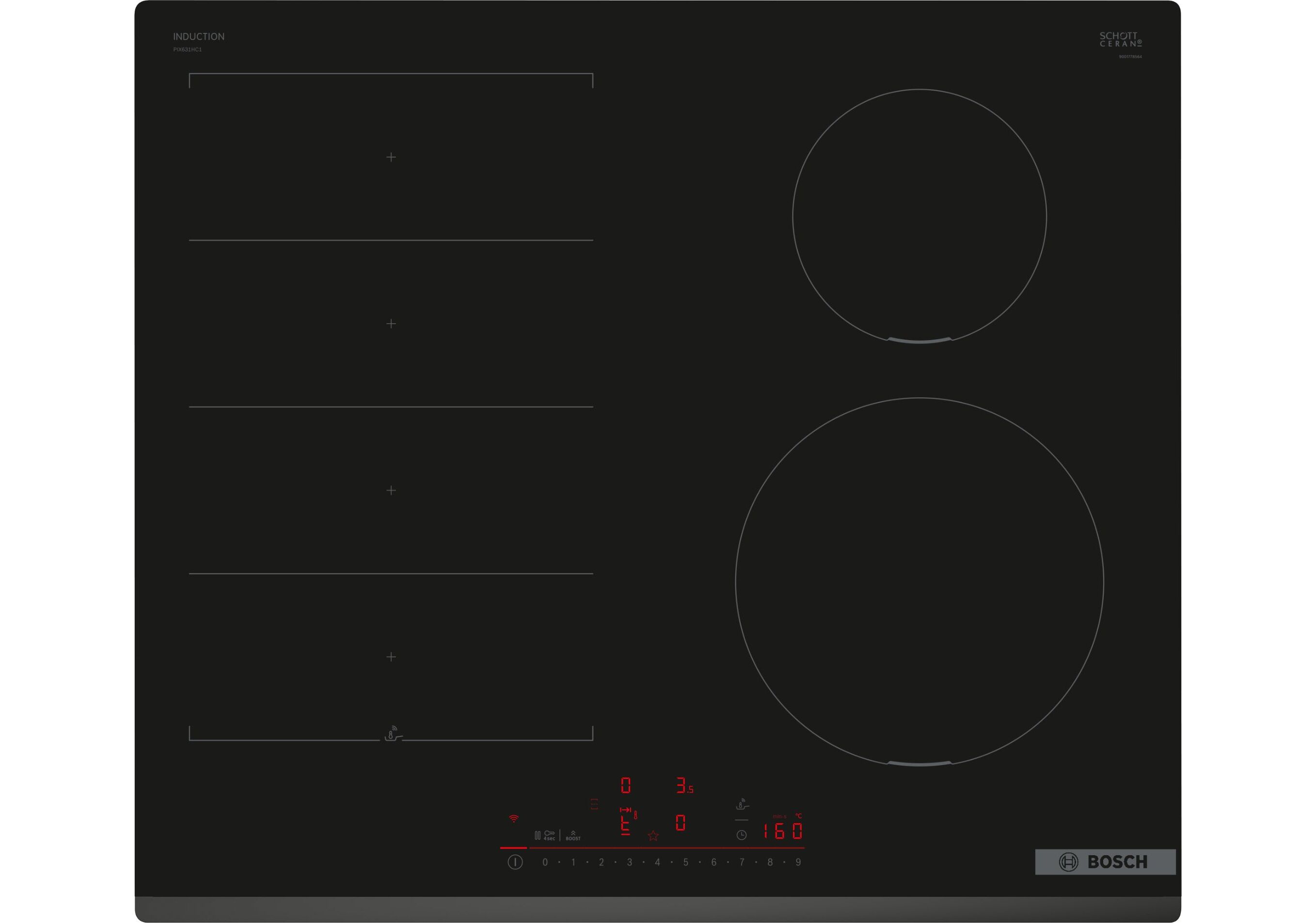Select the front right zone 0 display

click(x=681, y=823)
